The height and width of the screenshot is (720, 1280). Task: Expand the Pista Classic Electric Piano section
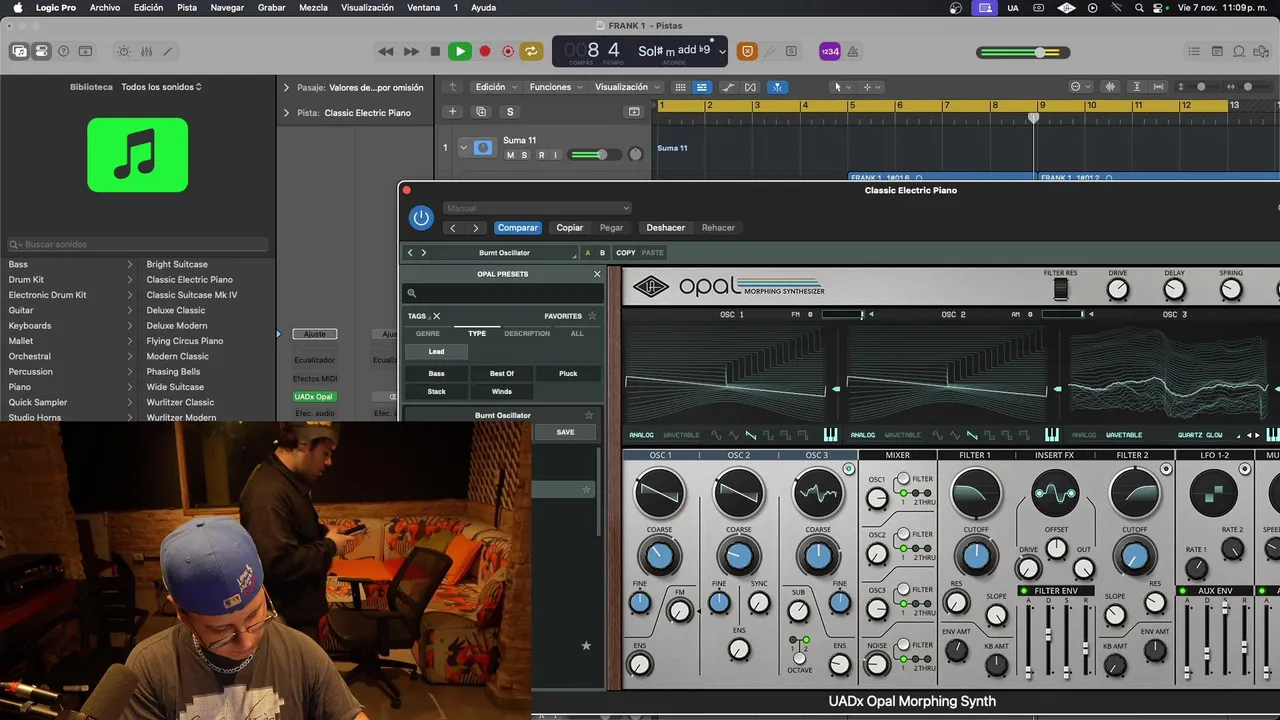(x=286, y=113)
